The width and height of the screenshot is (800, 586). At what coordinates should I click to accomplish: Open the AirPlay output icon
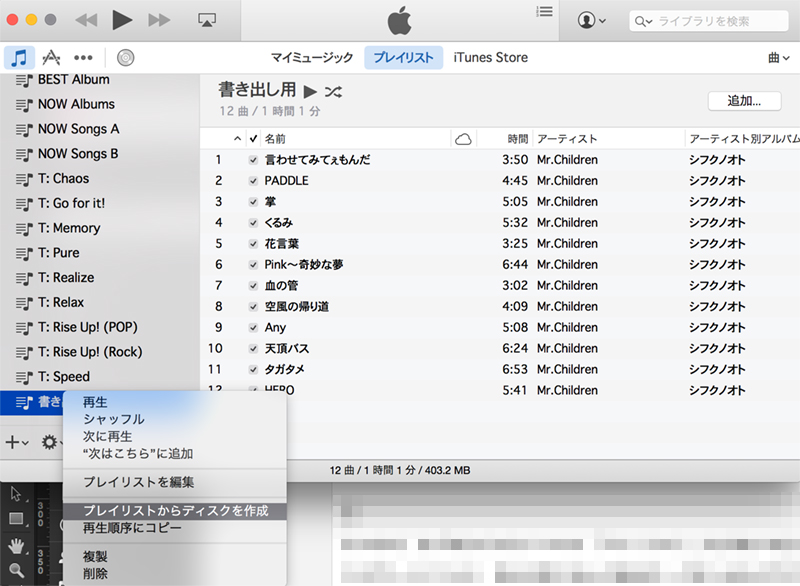(207, 20)
